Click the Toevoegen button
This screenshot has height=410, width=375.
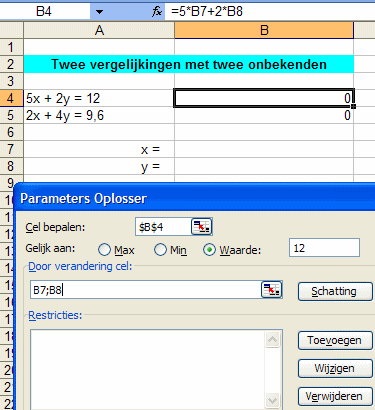tap(335, 340)
